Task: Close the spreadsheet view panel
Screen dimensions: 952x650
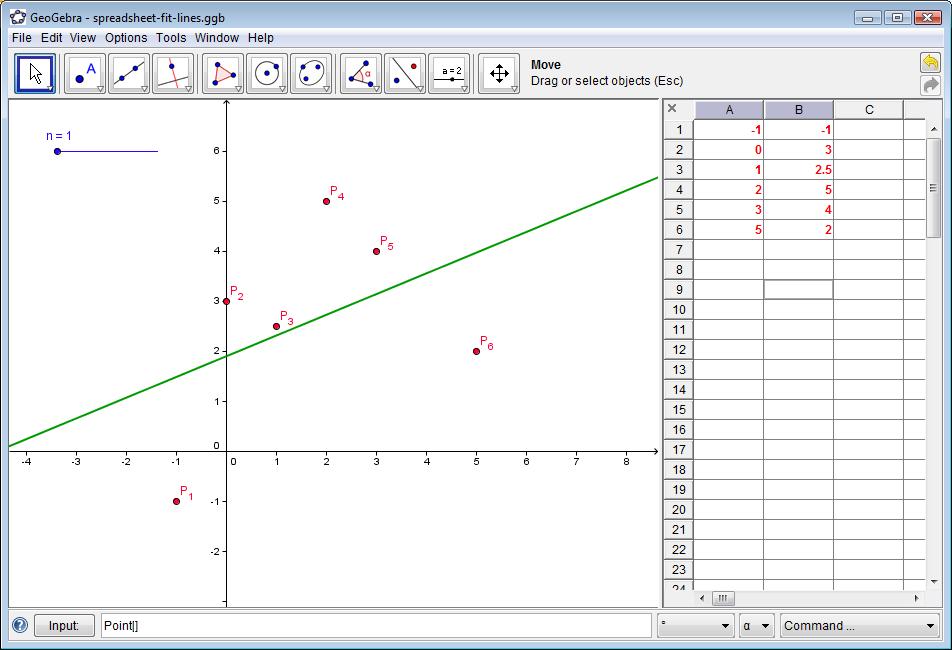Action: (x=672, y=108)
